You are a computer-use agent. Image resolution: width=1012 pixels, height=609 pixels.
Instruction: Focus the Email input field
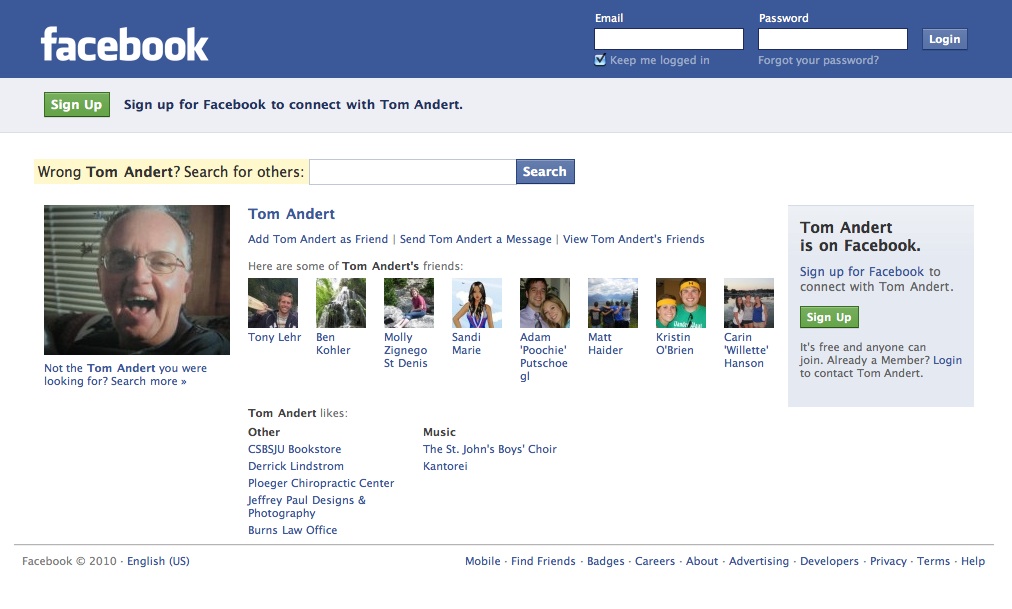click(669, 39)
